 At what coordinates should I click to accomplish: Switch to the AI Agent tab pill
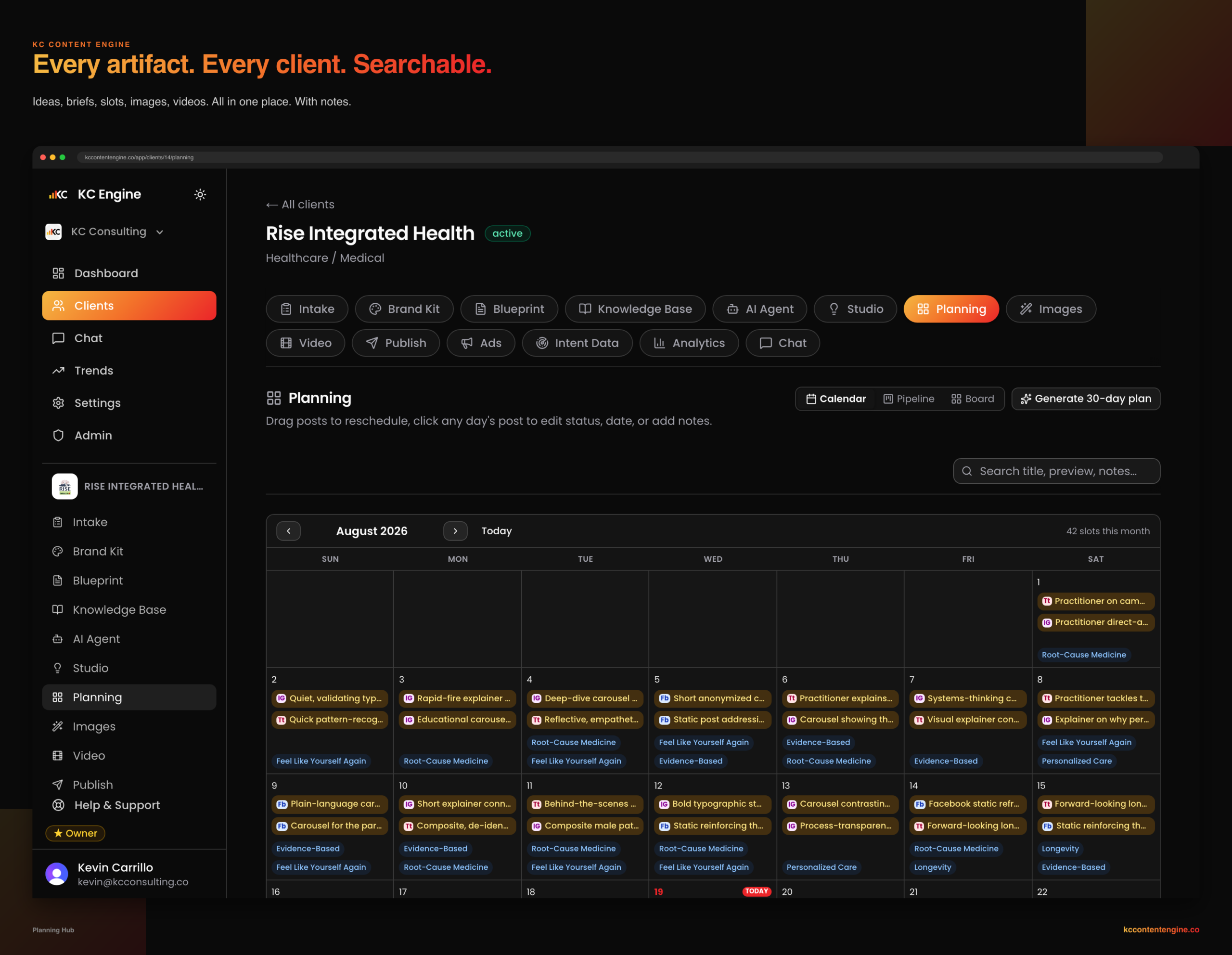click(x=759, y=309)
